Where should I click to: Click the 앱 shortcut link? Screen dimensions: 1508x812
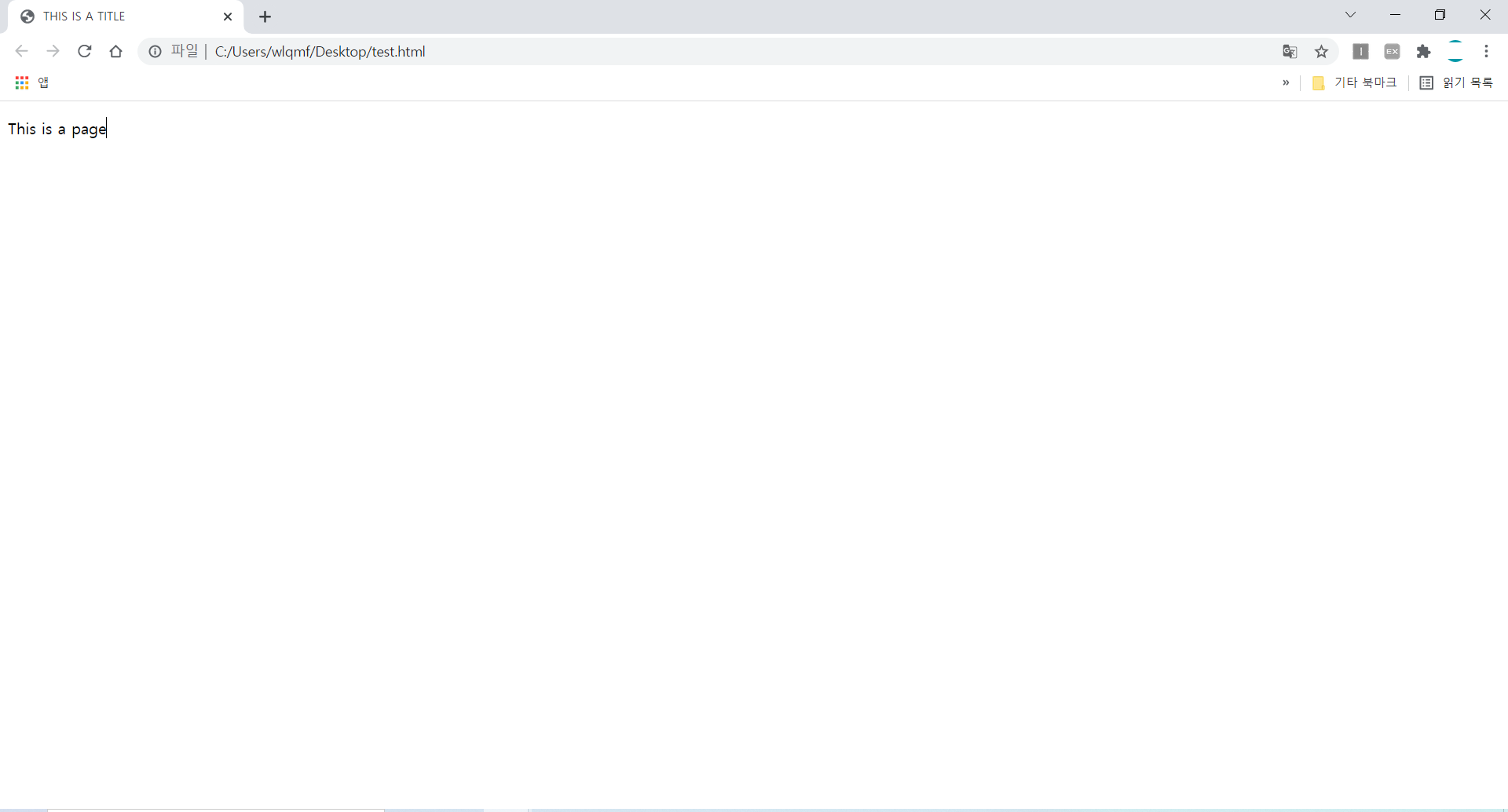43,82
